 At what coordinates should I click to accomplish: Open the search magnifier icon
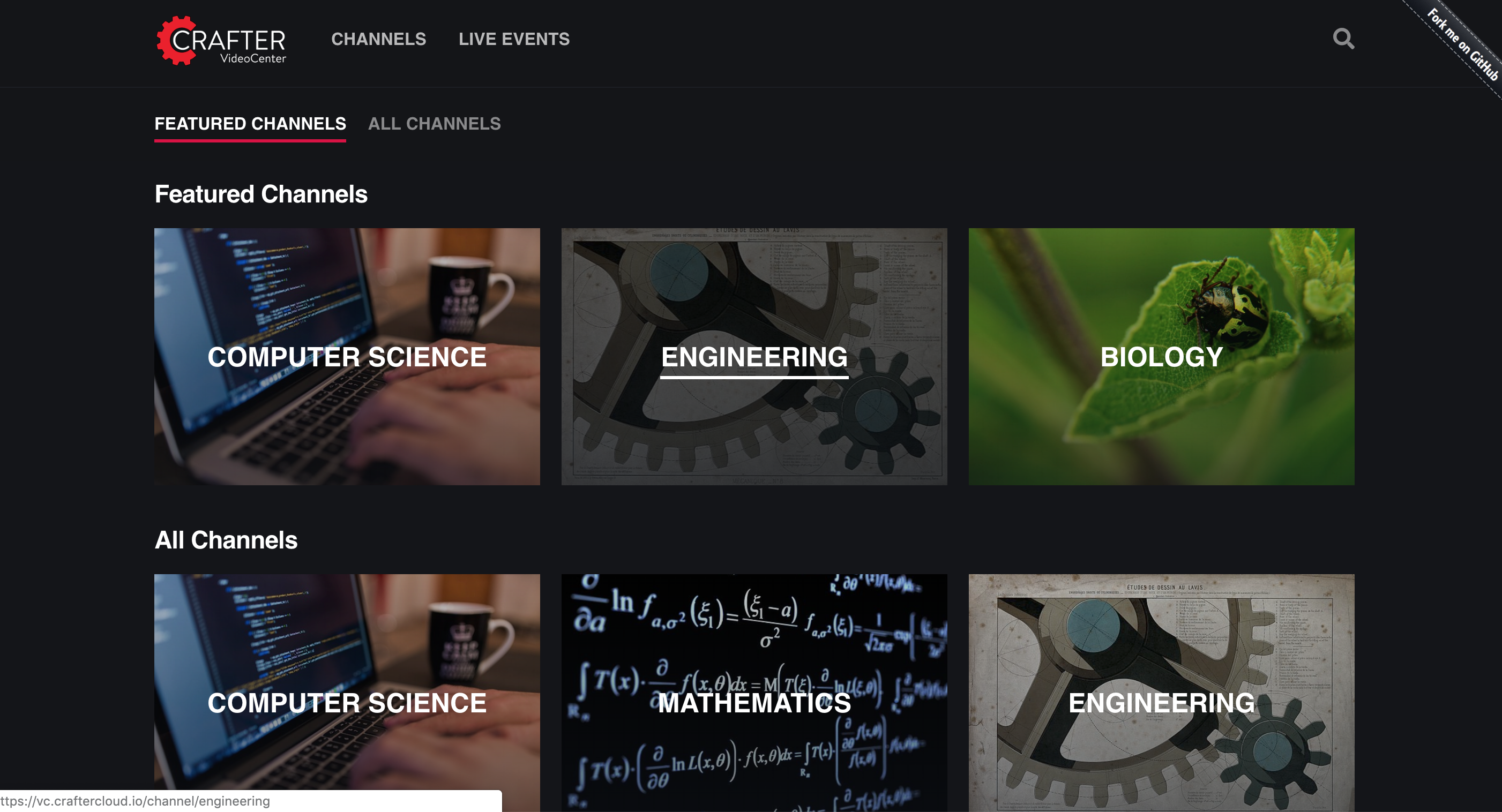(1343, 39)
